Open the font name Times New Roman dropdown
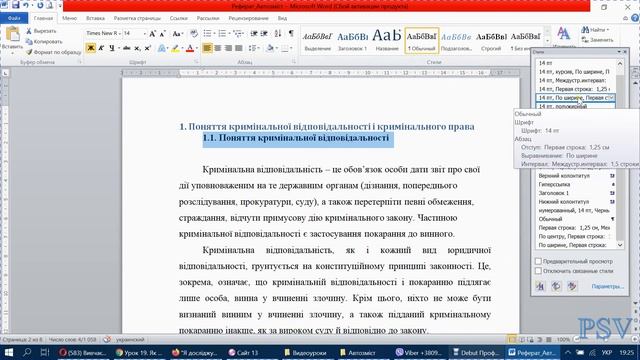The width and height of the screenshot is (640, 360). coord(119,33)
